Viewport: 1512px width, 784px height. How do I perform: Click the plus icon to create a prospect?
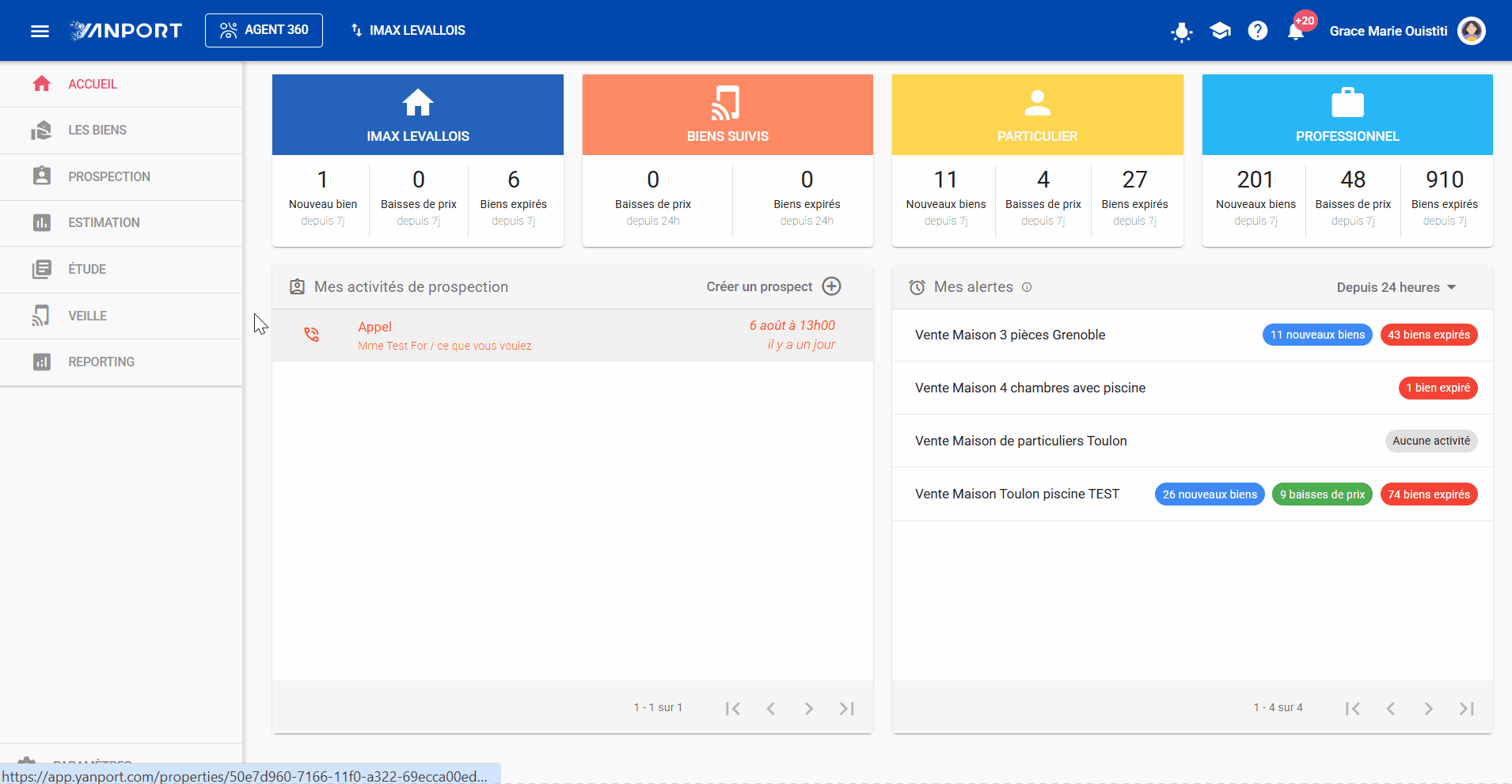coord(831,286)
